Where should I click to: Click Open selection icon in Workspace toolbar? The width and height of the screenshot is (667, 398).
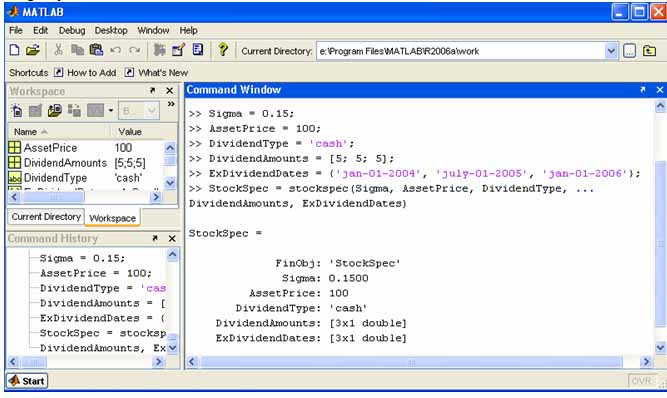(x=35, y=111)
